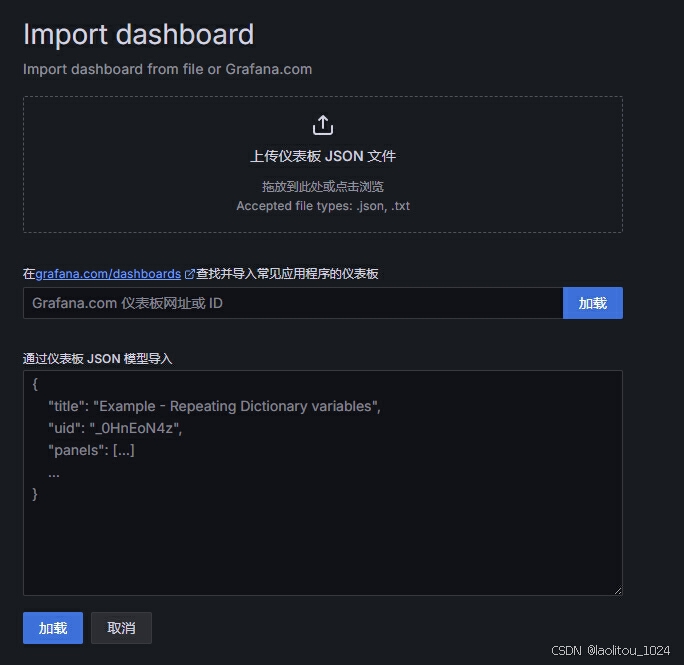Click the 'Import dashboard from file or Grafana.com' subtitle
Image resolution: width=684 pixels, height=665 pixels.
click(168, 69)
